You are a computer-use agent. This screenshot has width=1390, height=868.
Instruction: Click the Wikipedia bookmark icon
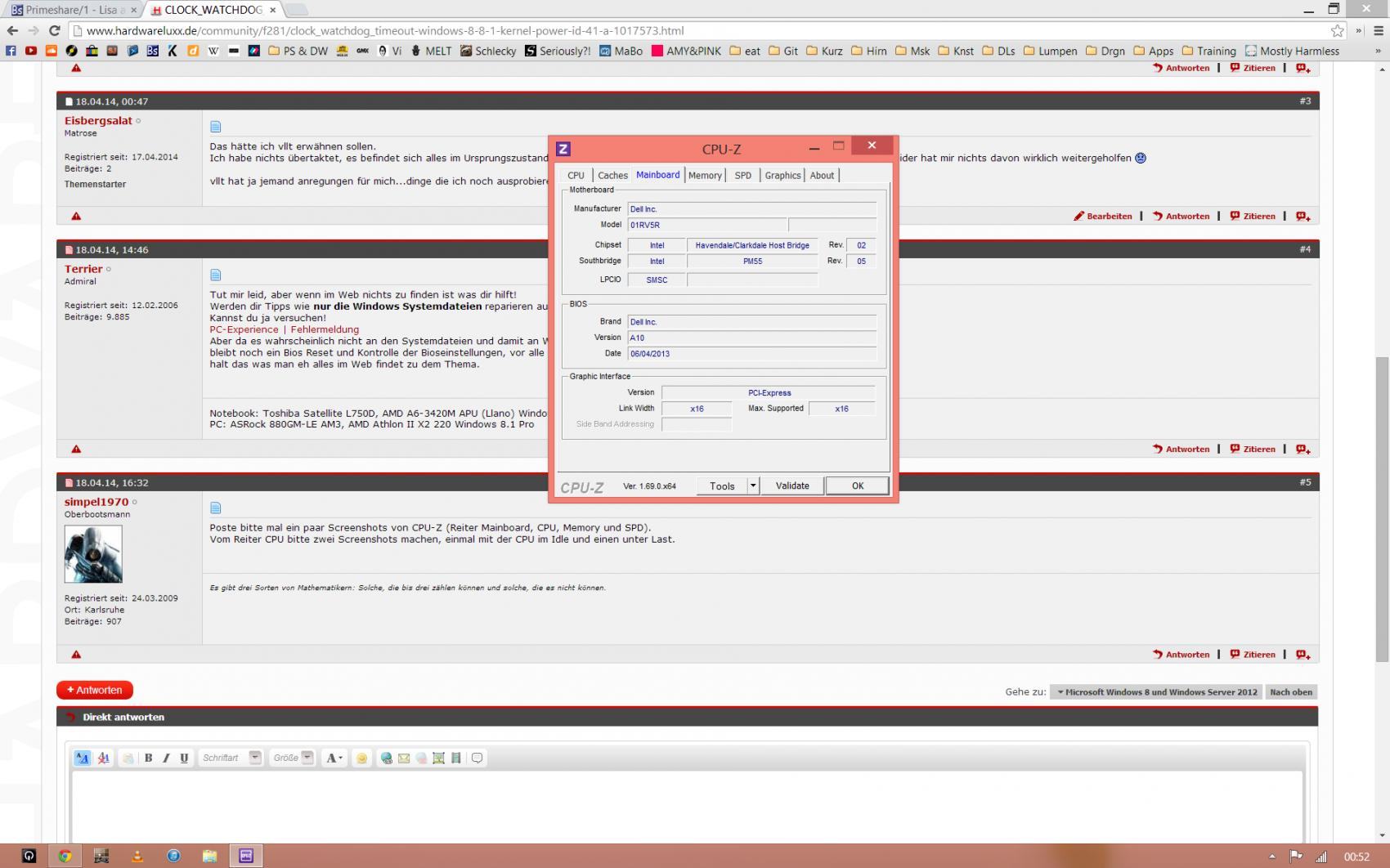(x=213, y=51)
